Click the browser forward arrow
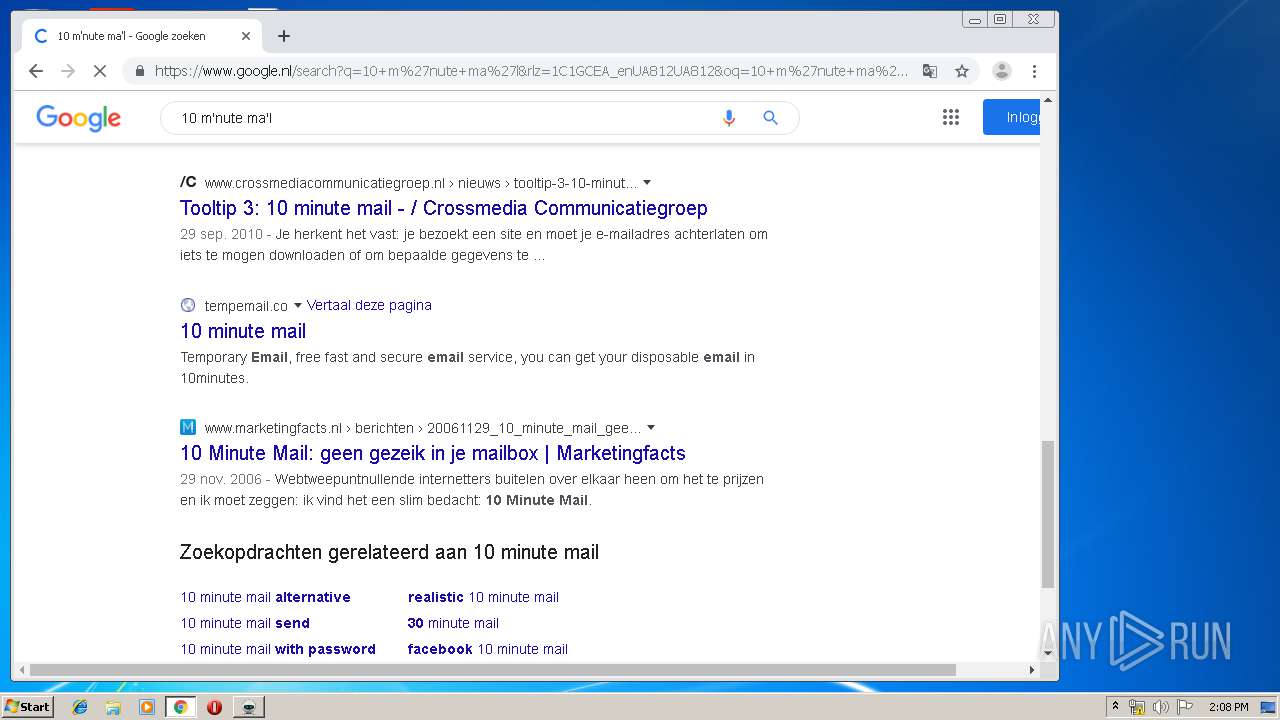Image resolution: width=1280 pixels, height=720 pixels. coord(68,71)
